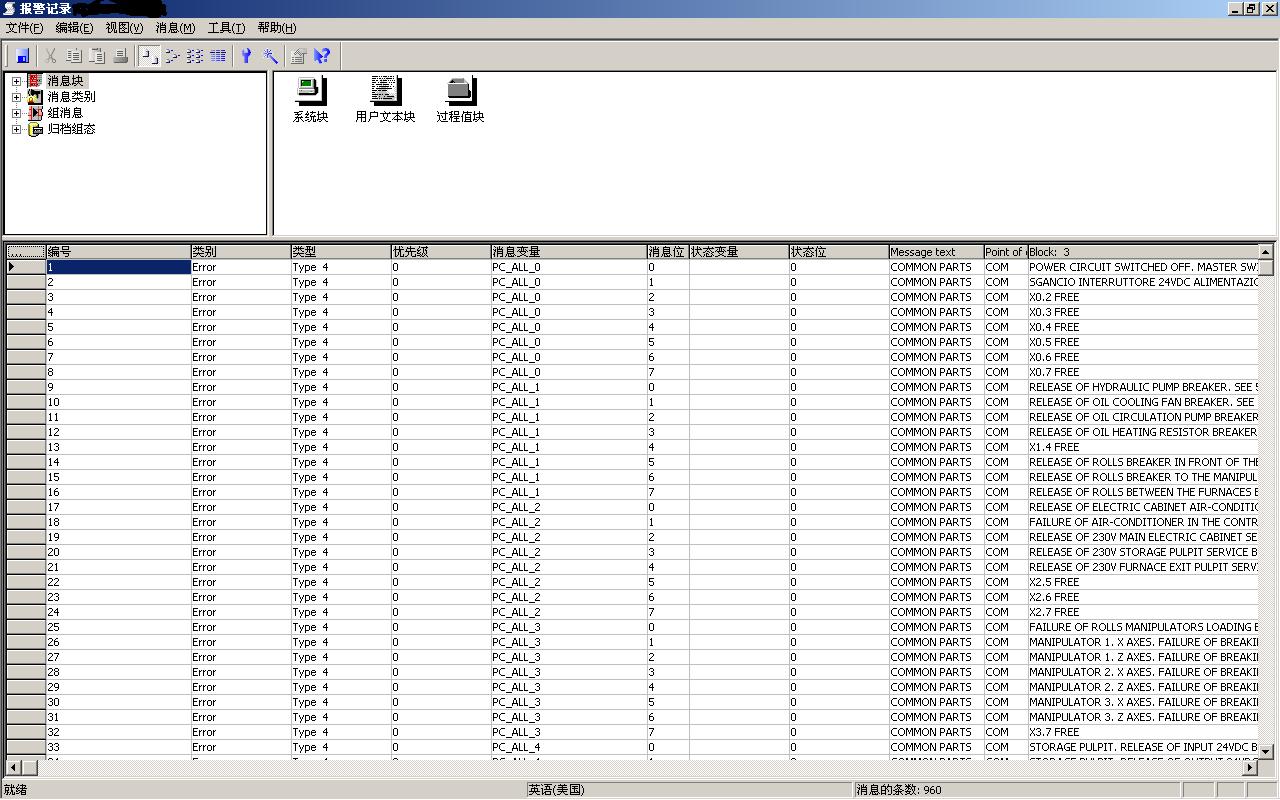Click the horizontal scrollbar left arrow
1280x800 pixels.
pyautogui.click(x=13, y=767)
